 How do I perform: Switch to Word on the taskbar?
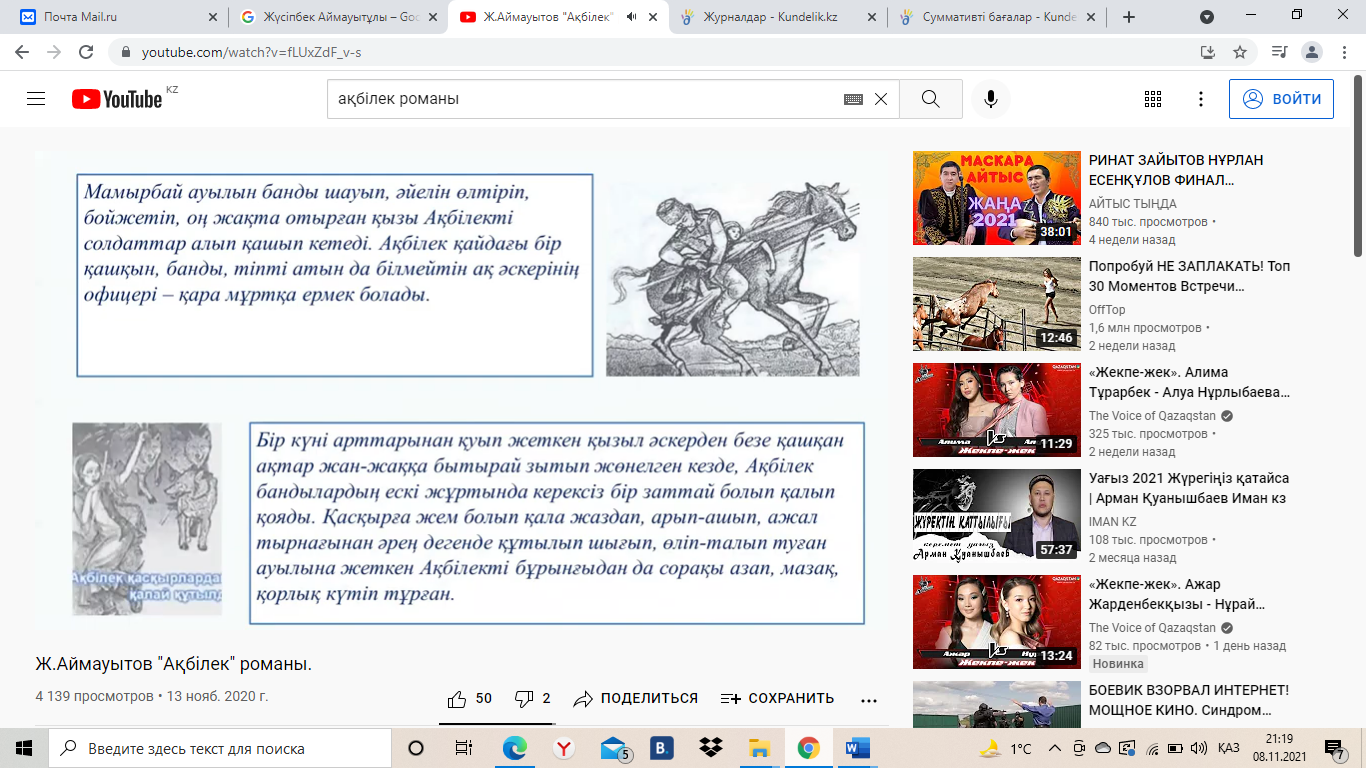[857, 748]
